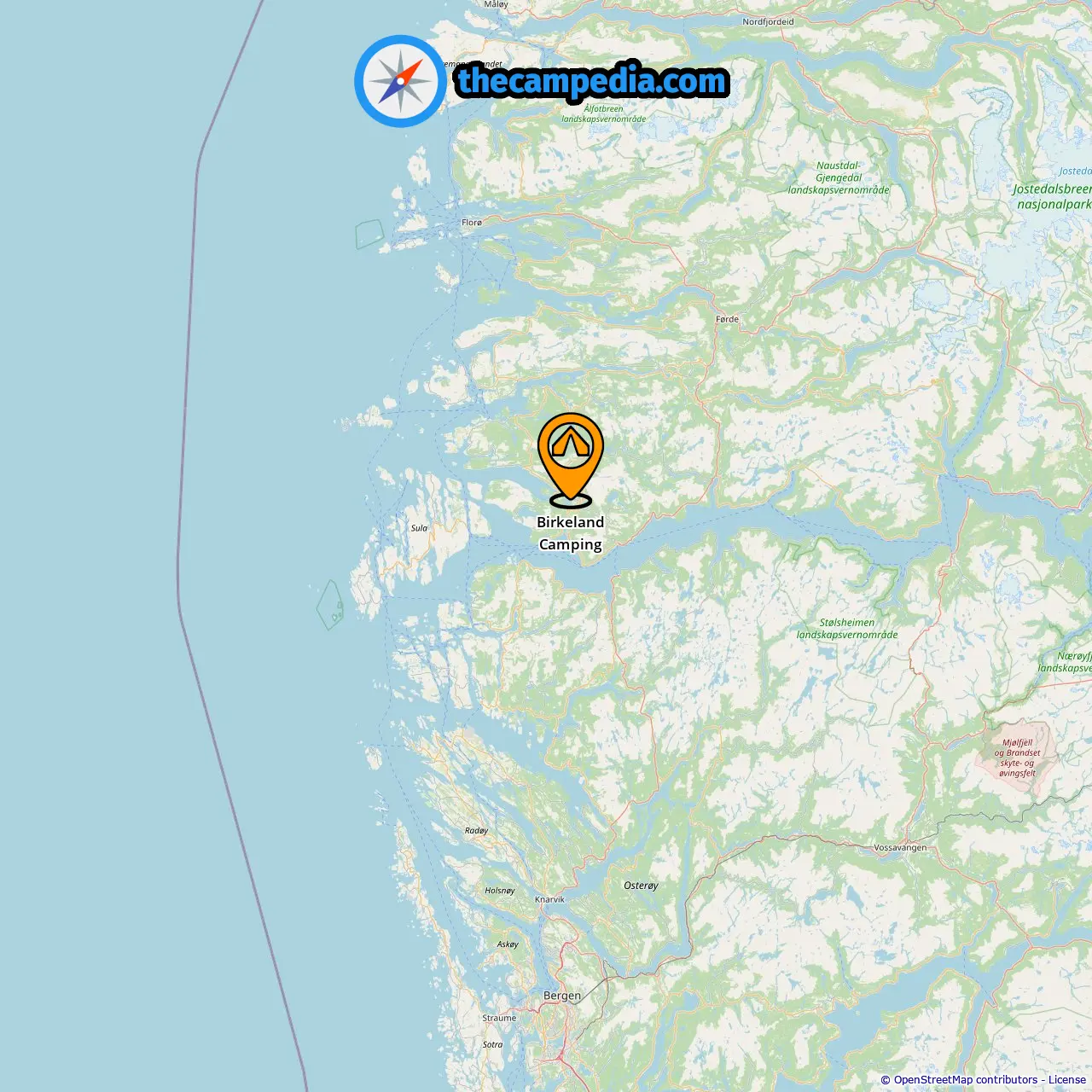Image resolution: width=1092 pixels, height=1092 pixels.
Task: Open the OpenStreetMap contributors link
Action: 965,1080
